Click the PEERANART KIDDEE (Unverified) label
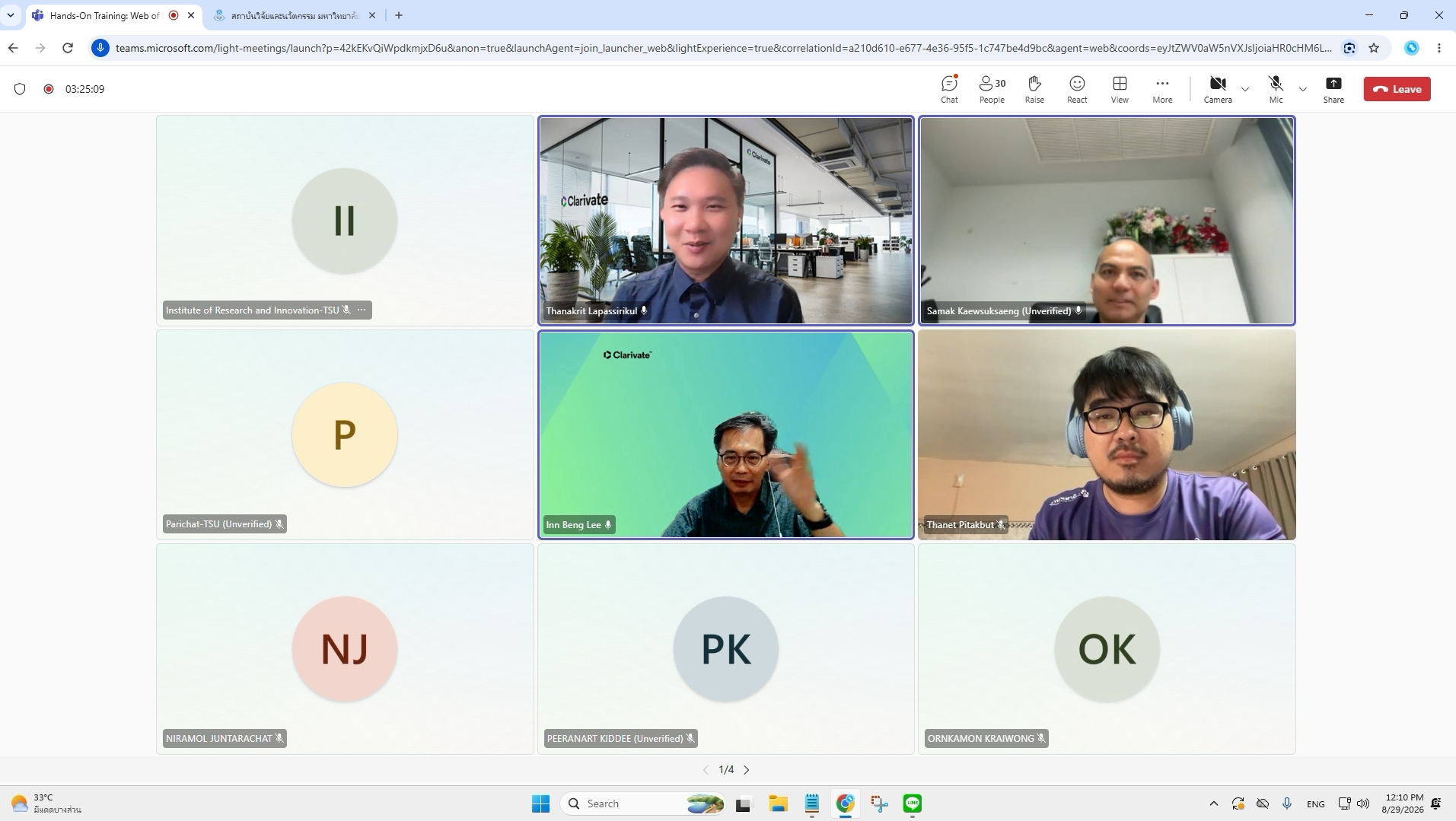1456x821 pixels. (615, 738)
